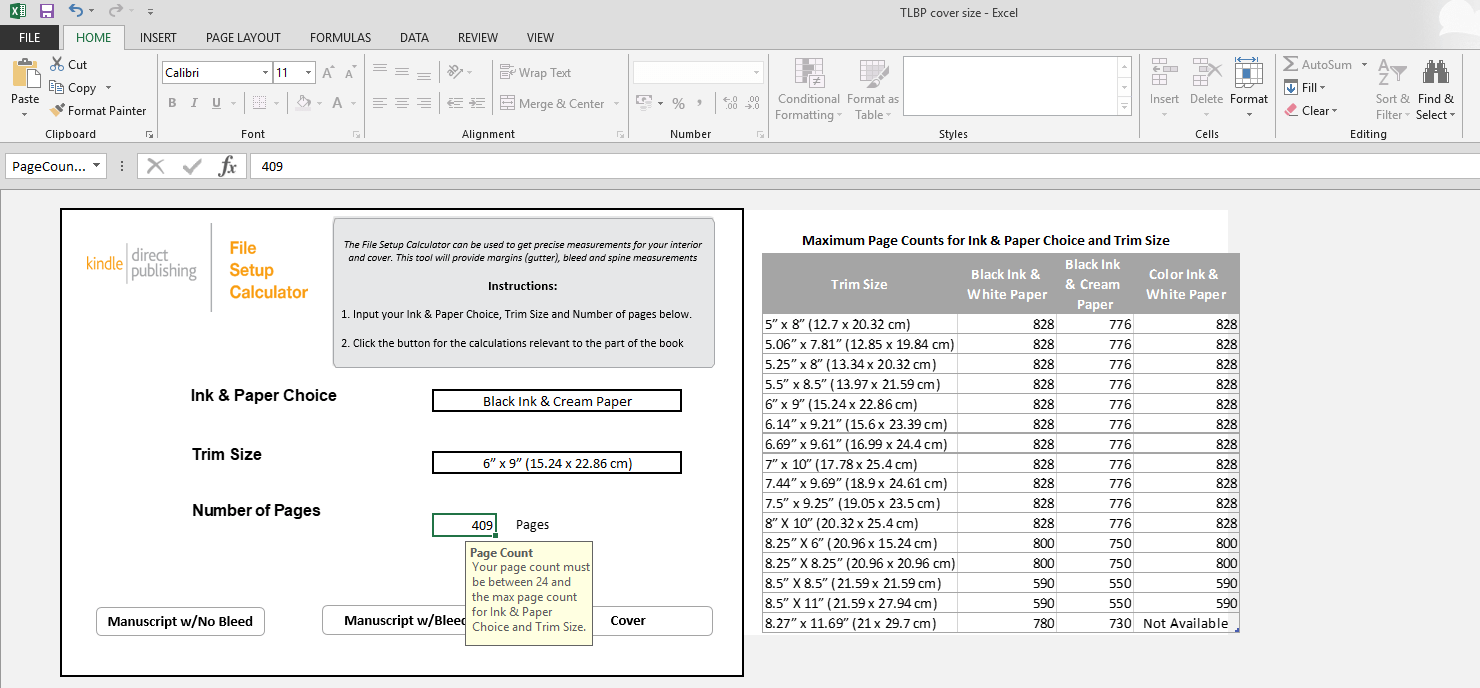Open the FILE tab

30,38
